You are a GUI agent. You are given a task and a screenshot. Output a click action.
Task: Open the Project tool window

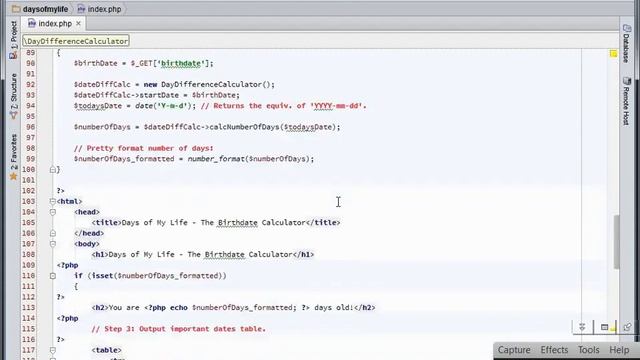coord(13,40)
